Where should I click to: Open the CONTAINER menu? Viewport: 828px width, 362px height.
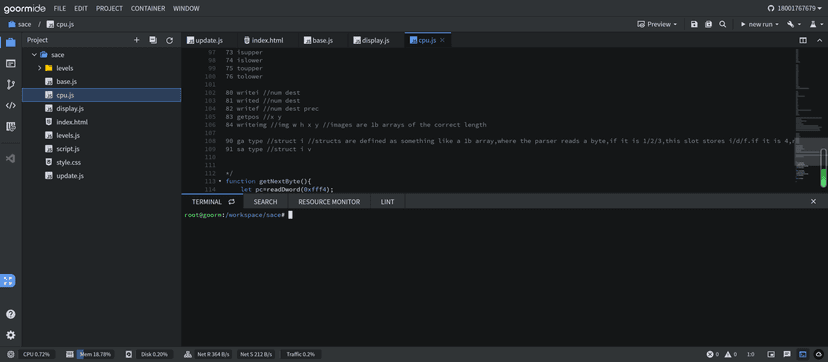(x=148, y=8)
